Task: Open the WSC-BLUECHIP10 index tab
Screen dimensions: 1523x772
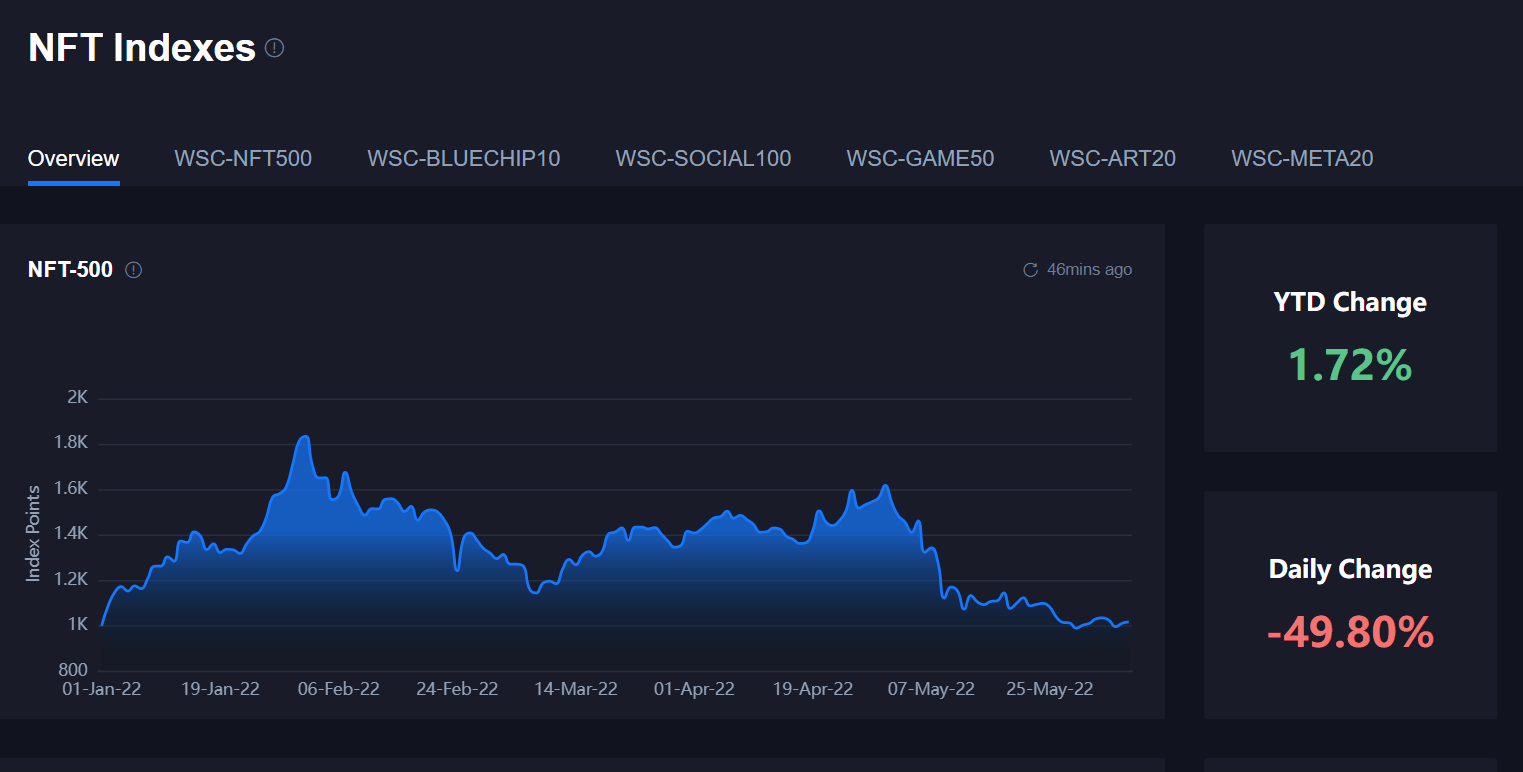Action: click(463, 158)
